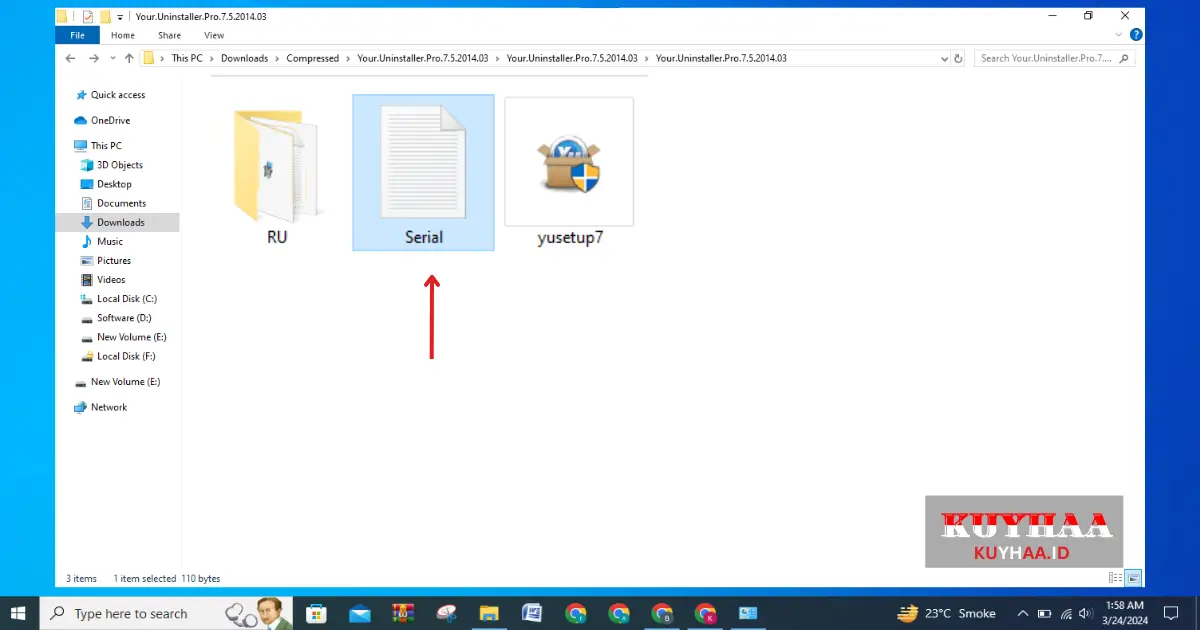This screenshot has width=1200, height=630.
Task: Click the volume speaker tray icon
Action: pos(1086,613)
